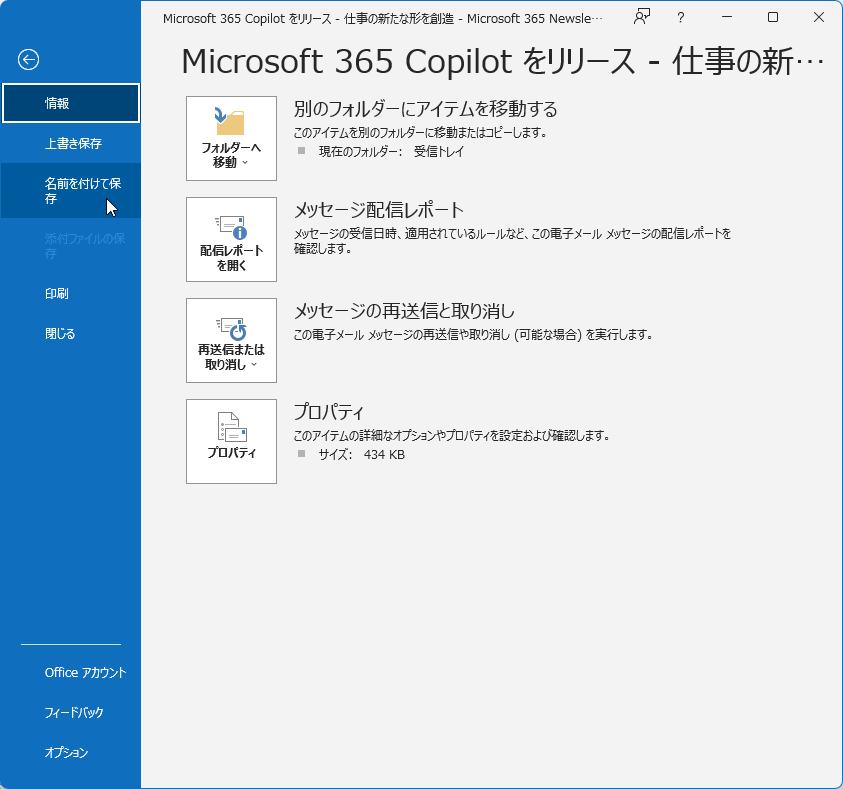Minimize the message window
The image size is (843, 789).
click(727, 17)
